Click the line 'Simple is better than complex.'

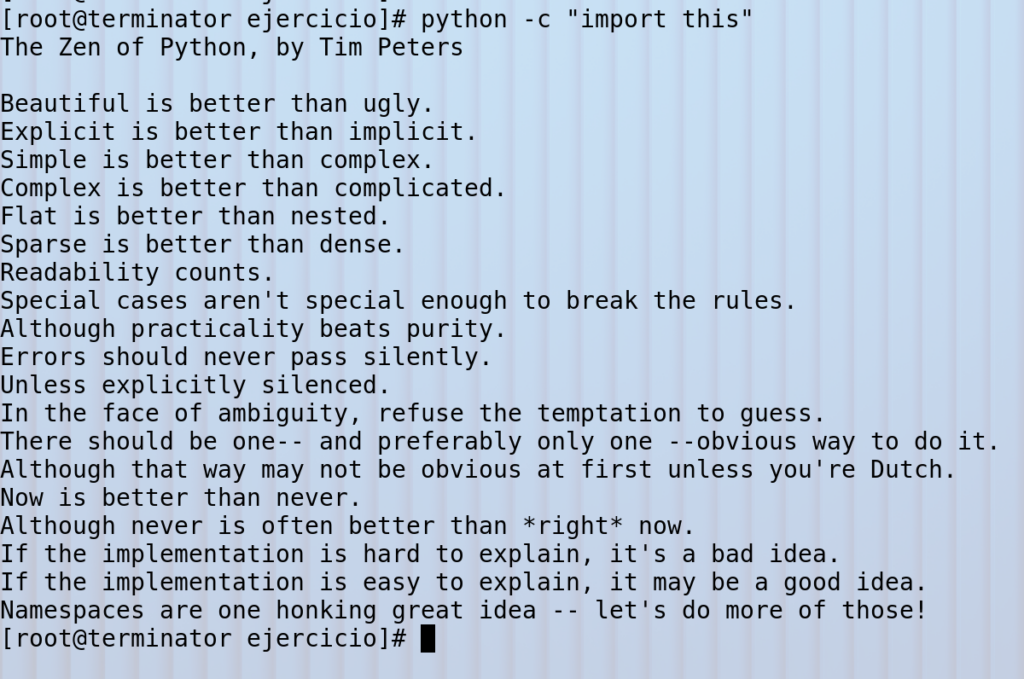pos(217,160)
